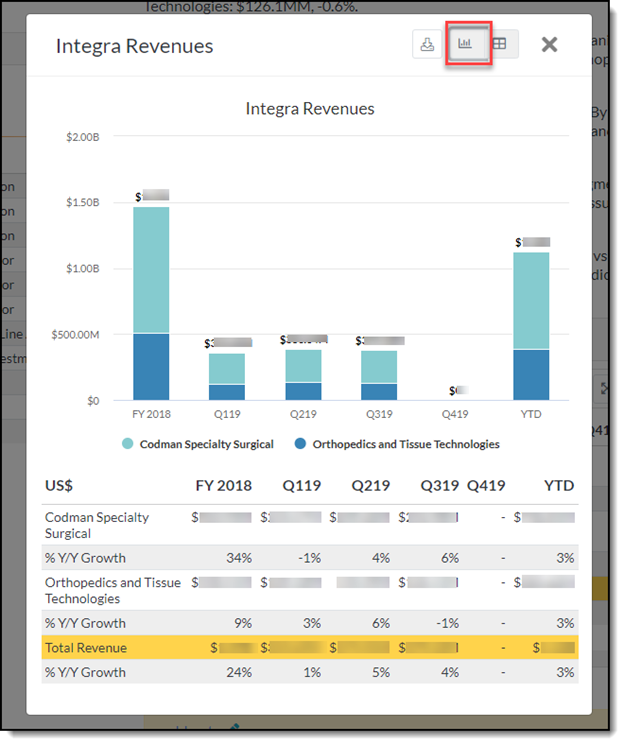
Task: Click the Integra Revenues chart title
Action: [x=310, y=109]
